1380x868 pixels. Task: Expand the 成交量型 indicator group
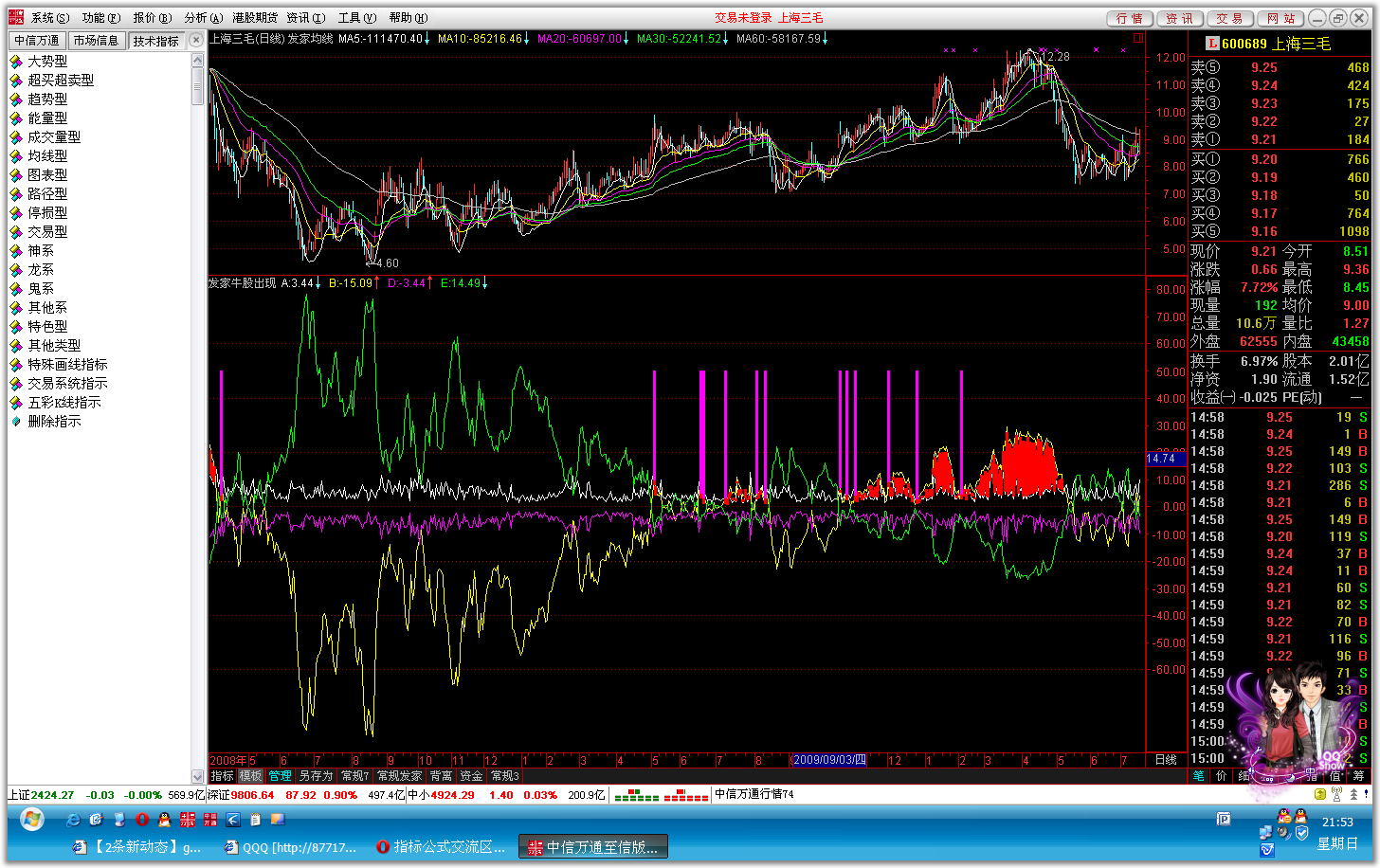tap(54, 136)
